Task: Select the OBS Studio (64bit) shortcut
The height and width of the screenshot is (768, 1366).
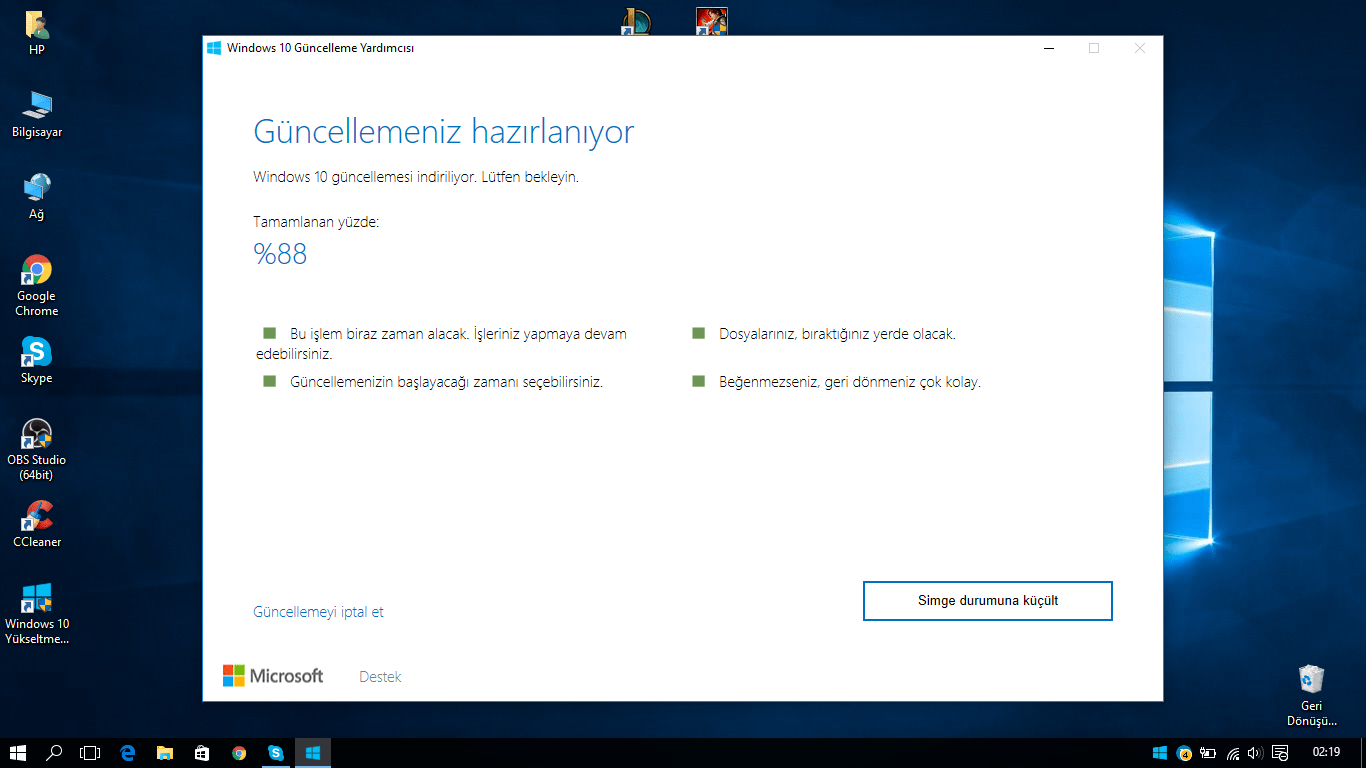Action: coord(37,450)
